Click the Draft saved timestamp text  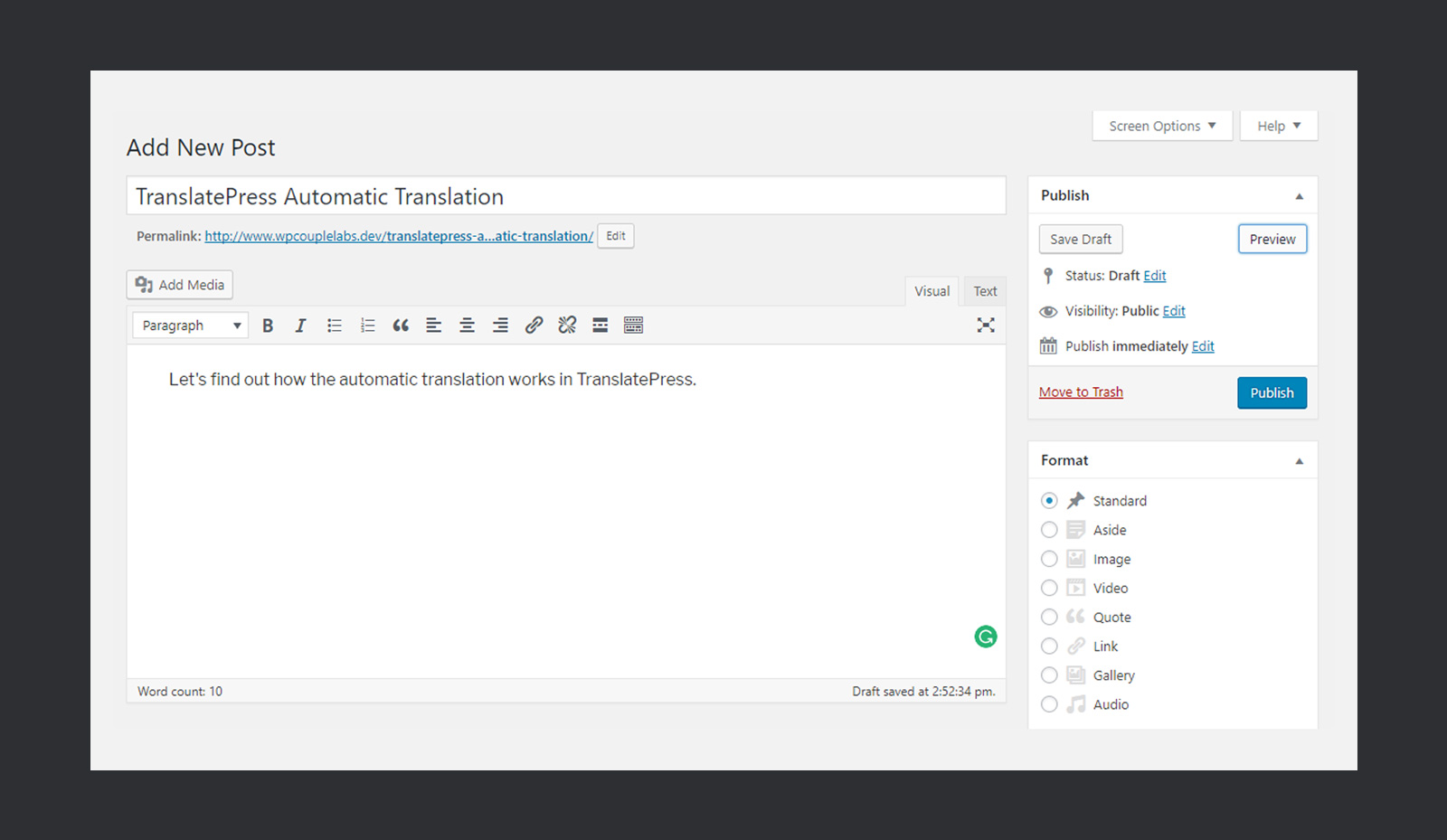click(923, 691)
